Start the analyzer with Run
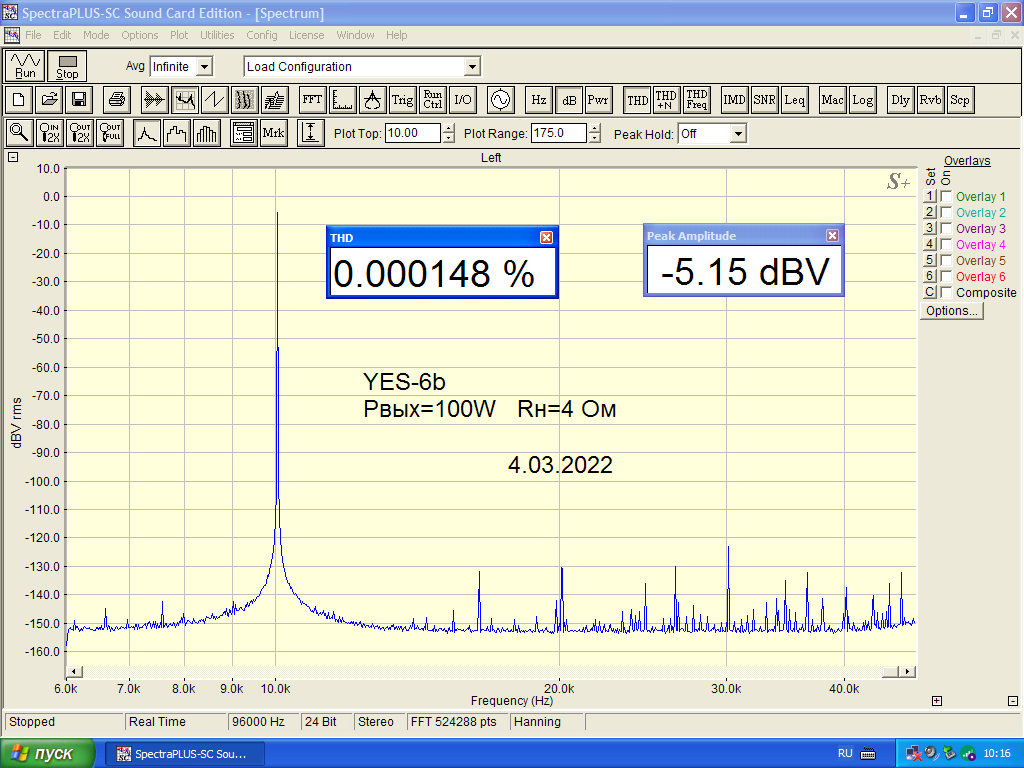The width and height of the screenshot is (1024, 768). pos(25,66)
